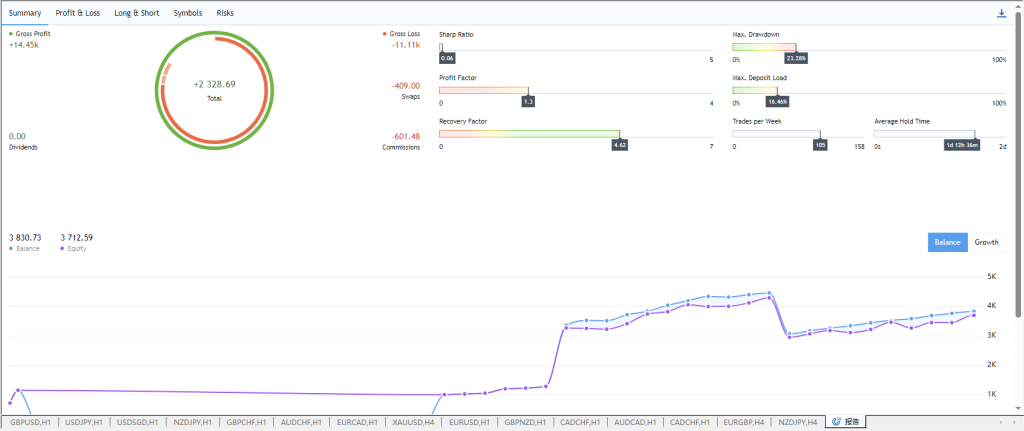Click the report tab icon at bottom
Screen dimensions: 1024x431
[837, 423]
